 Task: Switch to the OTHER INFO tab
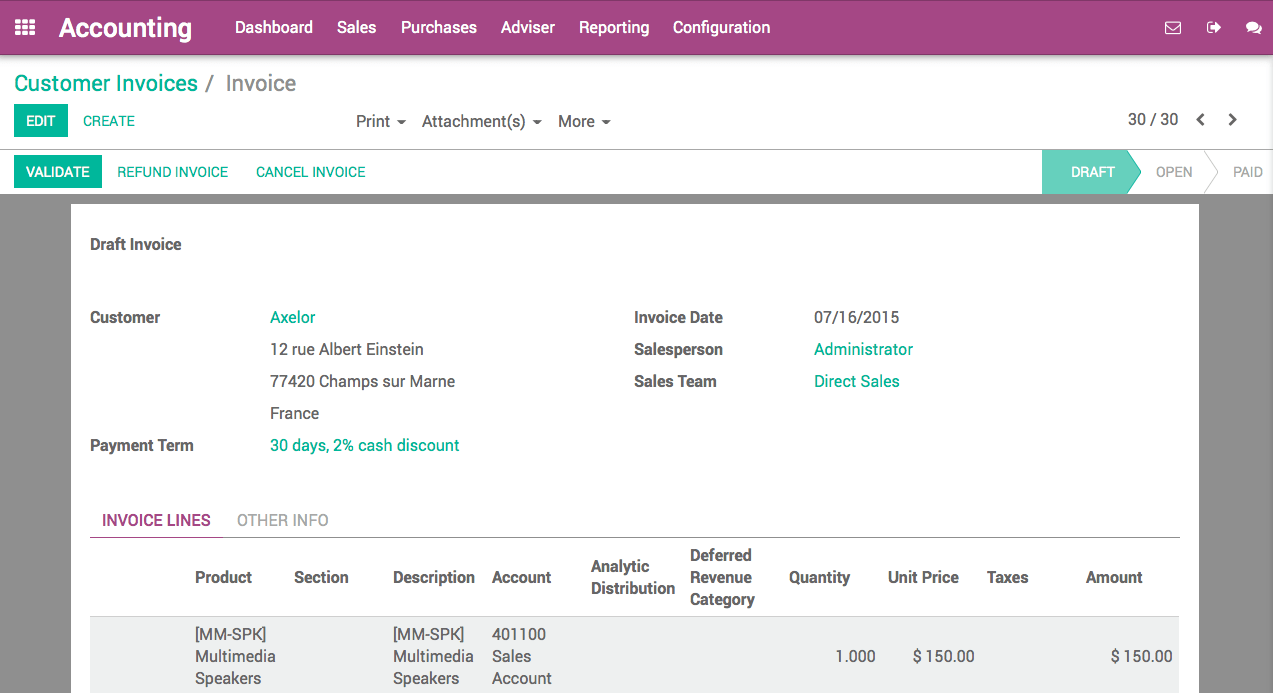tap(283, 520)
